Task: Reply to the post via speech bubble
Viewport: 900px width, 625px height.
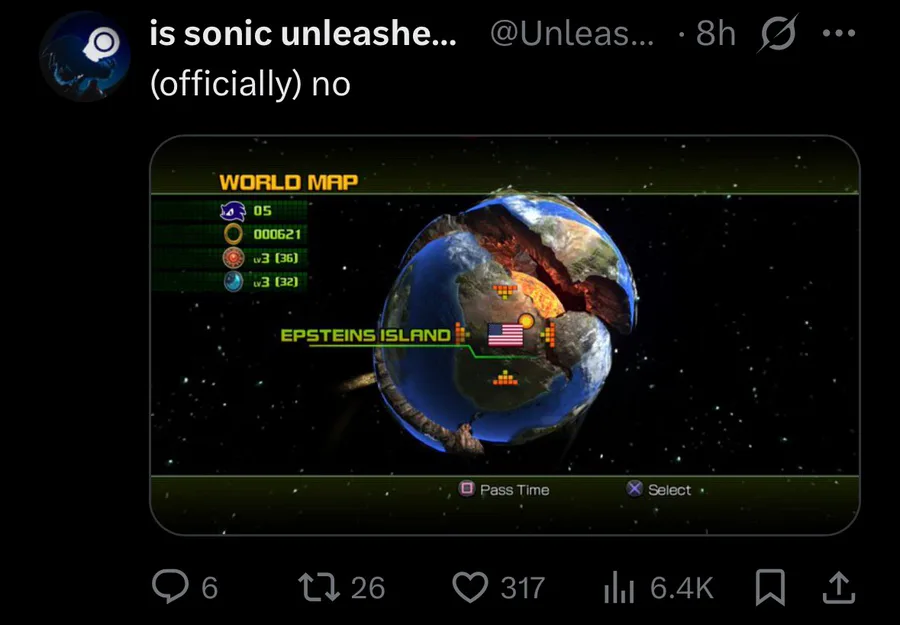Action: (x=167, y=587)
